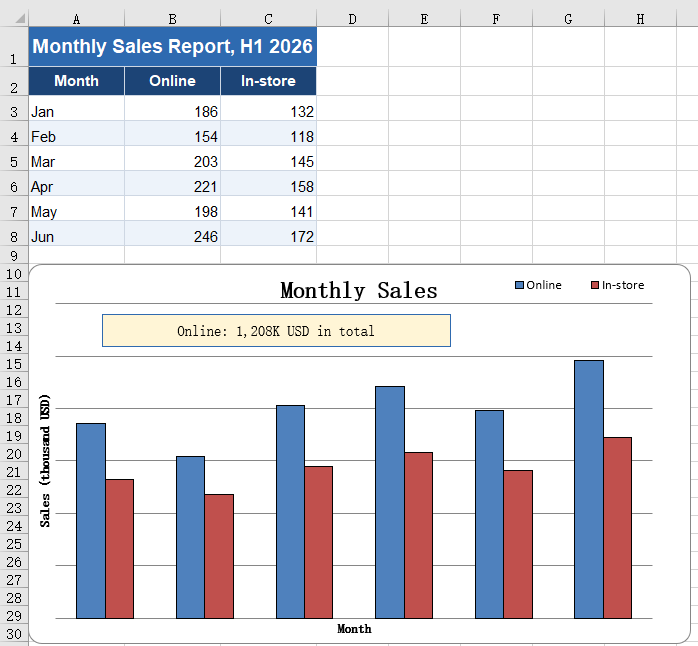Select row 1 header
This screenshot has width=698, height=646.
14,47
